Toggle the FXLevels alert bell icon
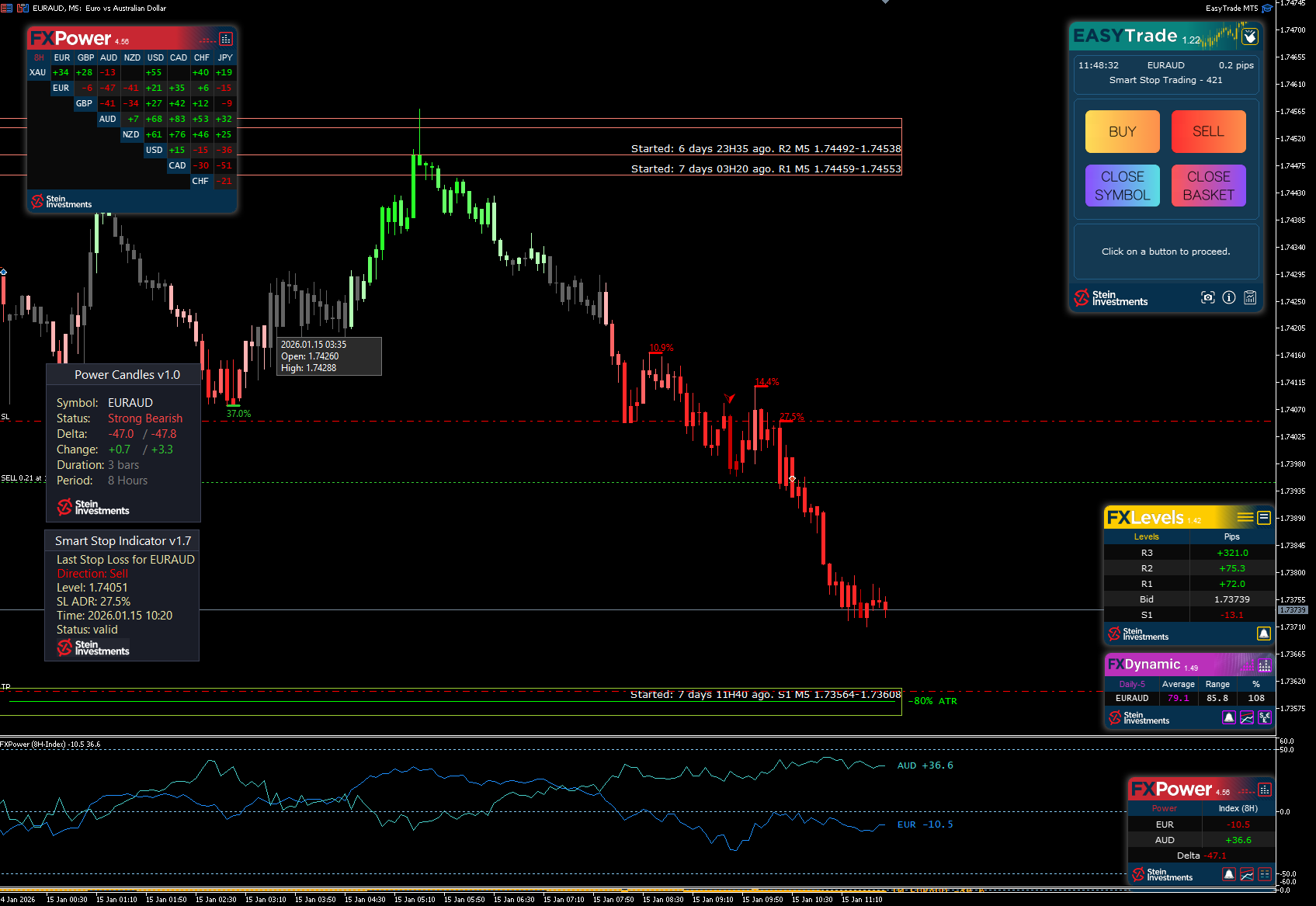1316x906 pixels. tap(1264, 634)
